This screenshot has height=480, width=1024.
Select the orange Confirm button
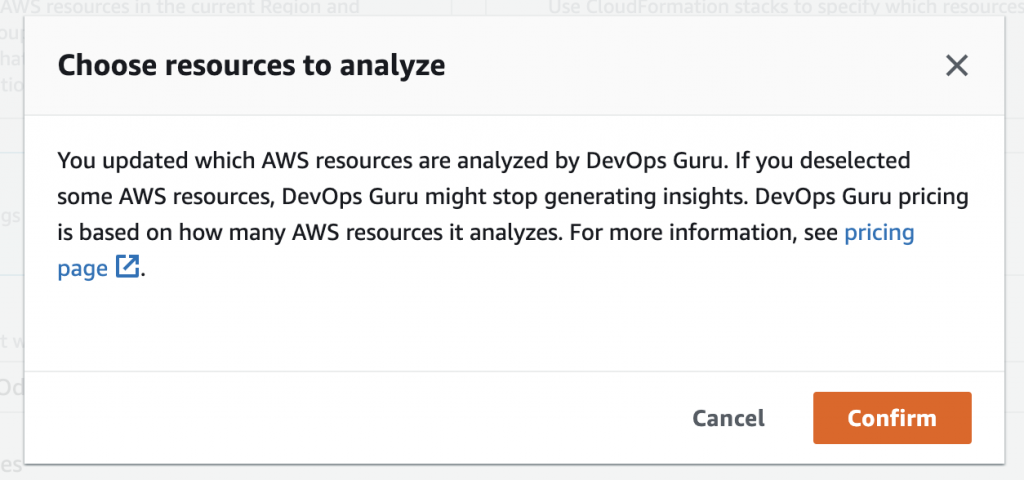[x=892, y=418]
